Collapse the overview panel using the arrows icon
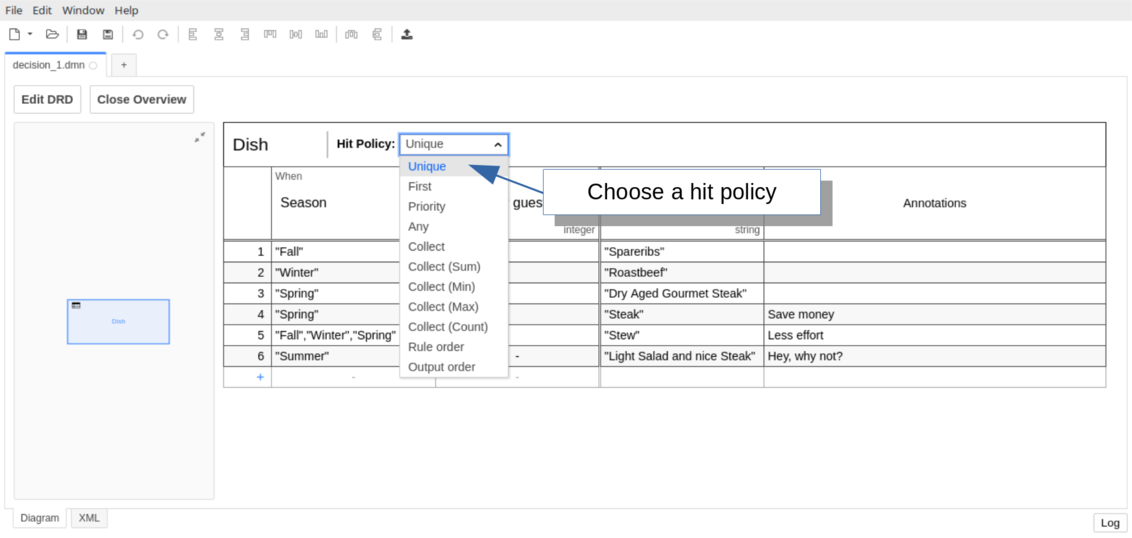The image size is (1132, 538). click(200, 137)
